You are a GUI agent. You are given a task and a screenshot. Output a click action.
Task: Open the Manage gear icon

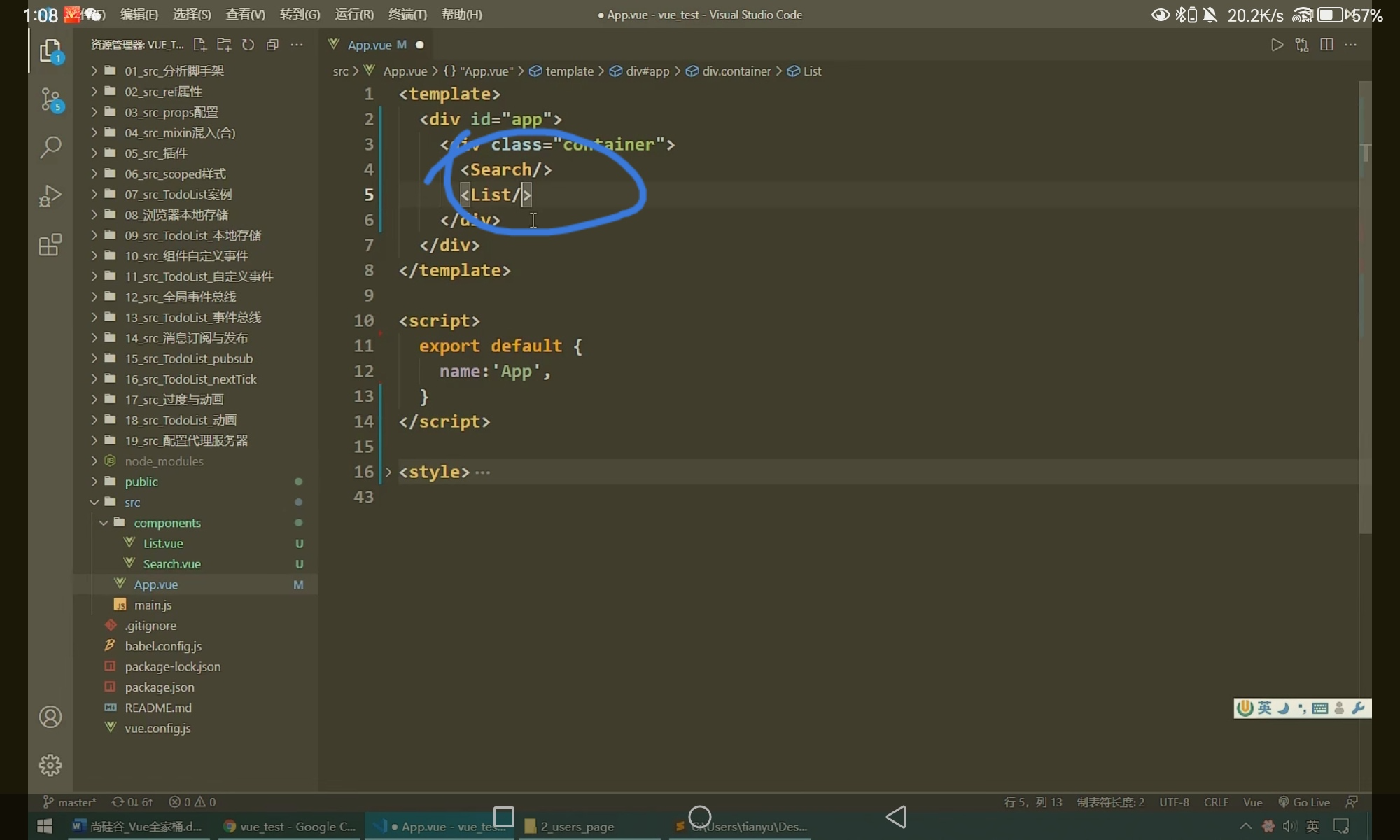coord(50,765)
